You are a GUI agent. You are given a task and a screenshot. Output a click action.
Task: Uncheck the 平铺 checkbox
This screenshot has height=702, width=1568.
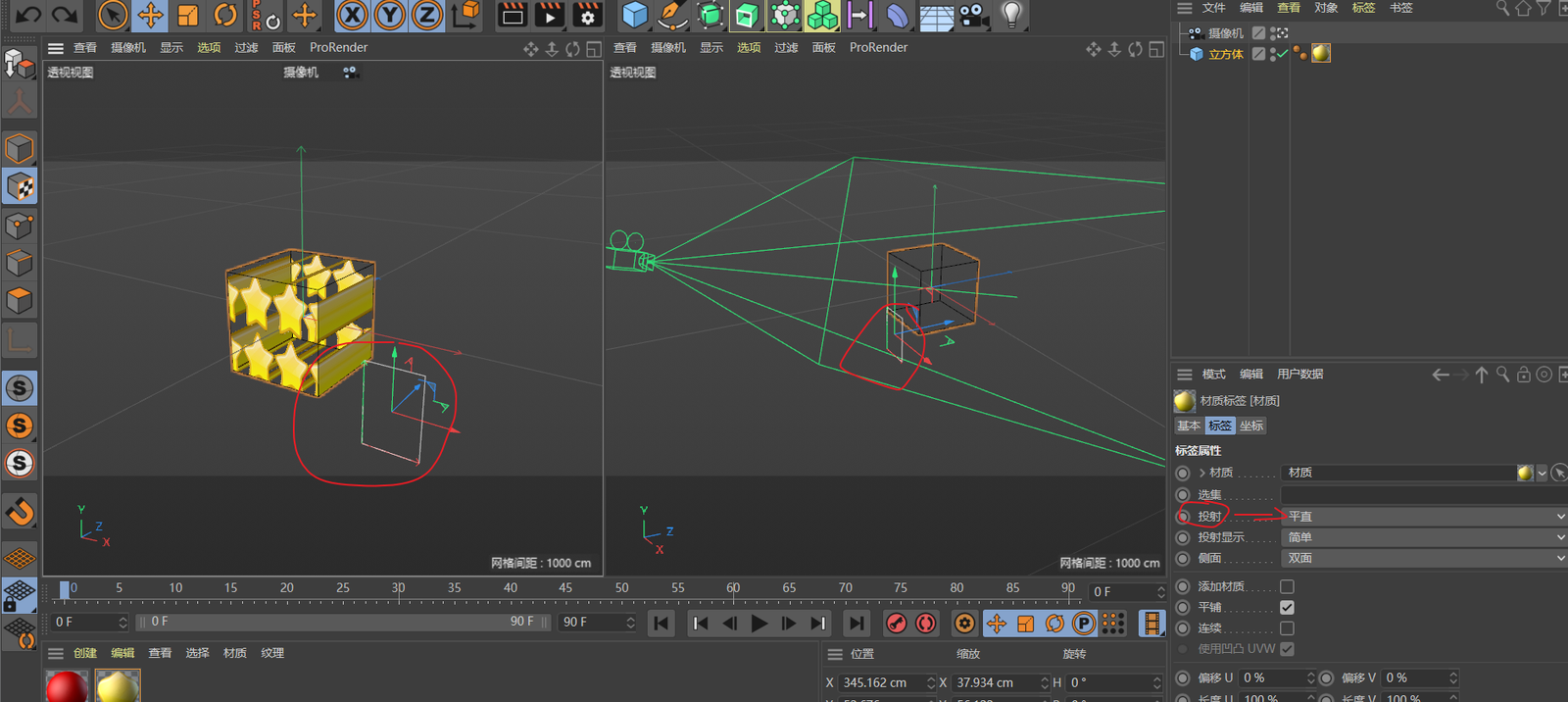[x=1287, y=608]
